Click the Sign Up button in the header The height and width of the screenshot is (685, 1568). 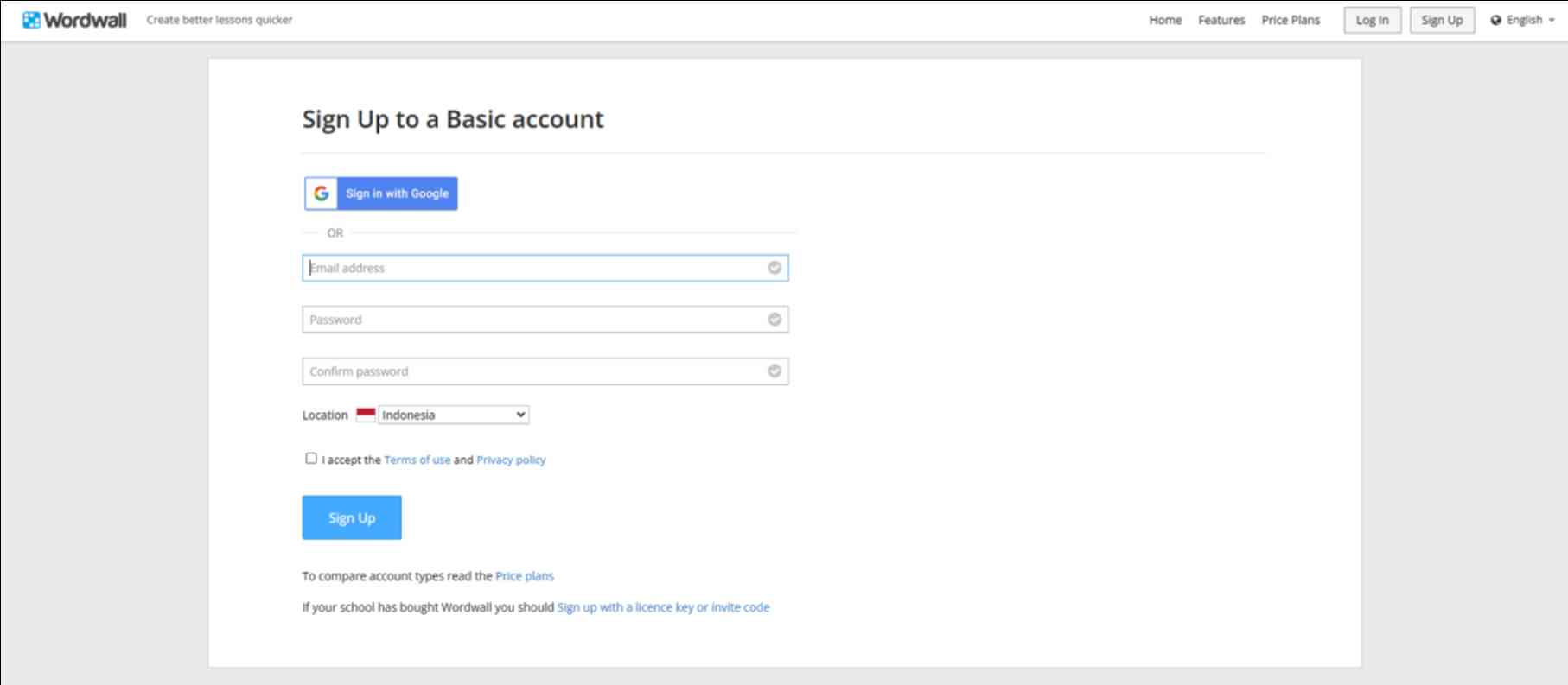[x=1442, y=20]
